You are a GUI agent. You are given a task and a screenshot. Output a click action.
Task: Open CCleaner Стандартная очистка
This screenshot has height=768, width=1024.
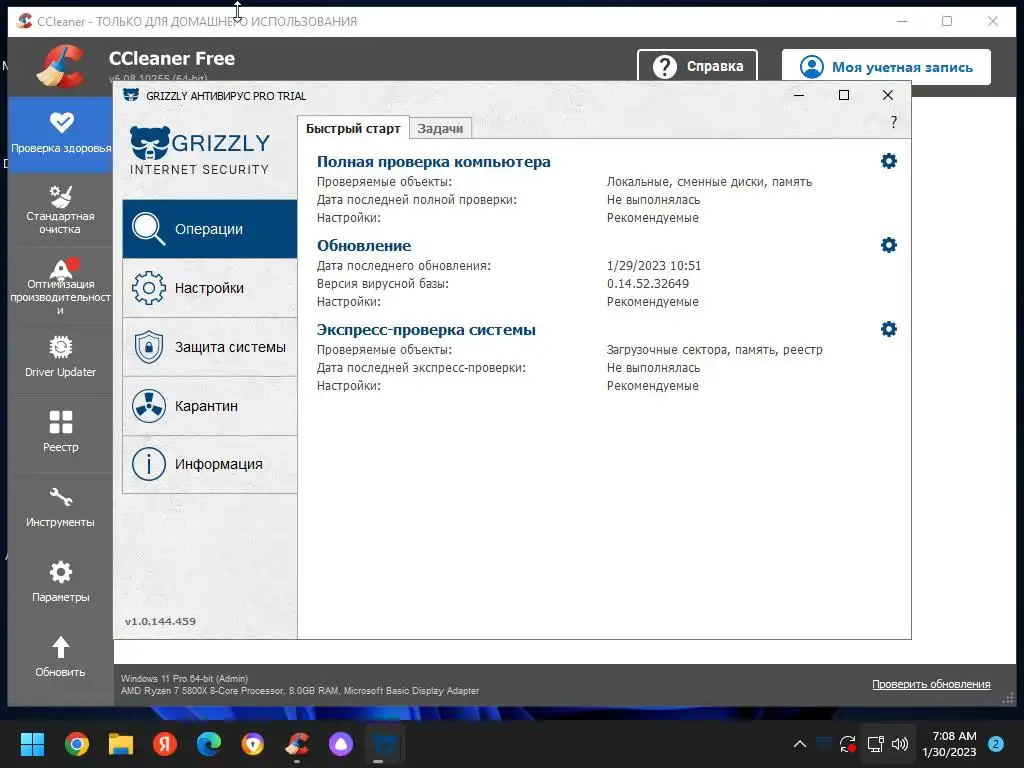(x=61, y=210)
